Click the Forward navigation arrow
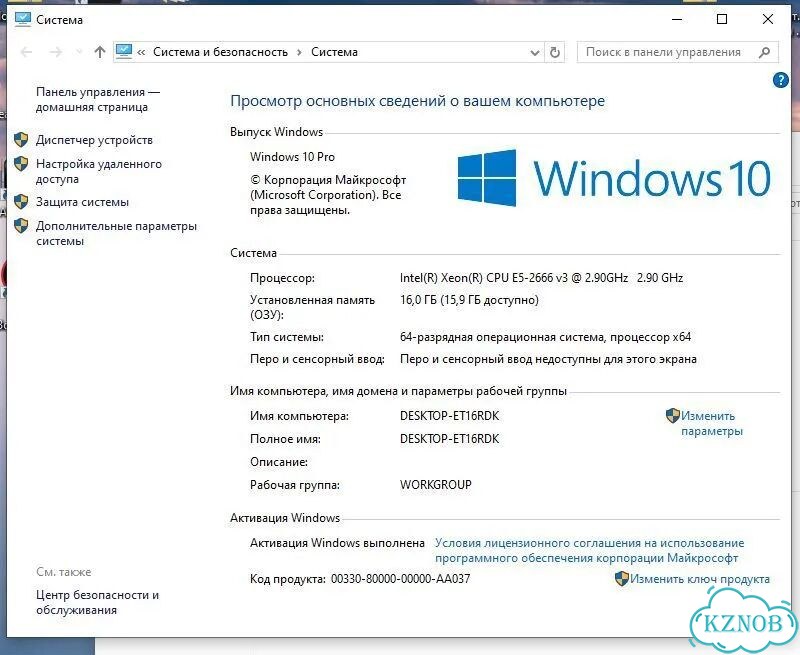 tap(56, 52)
